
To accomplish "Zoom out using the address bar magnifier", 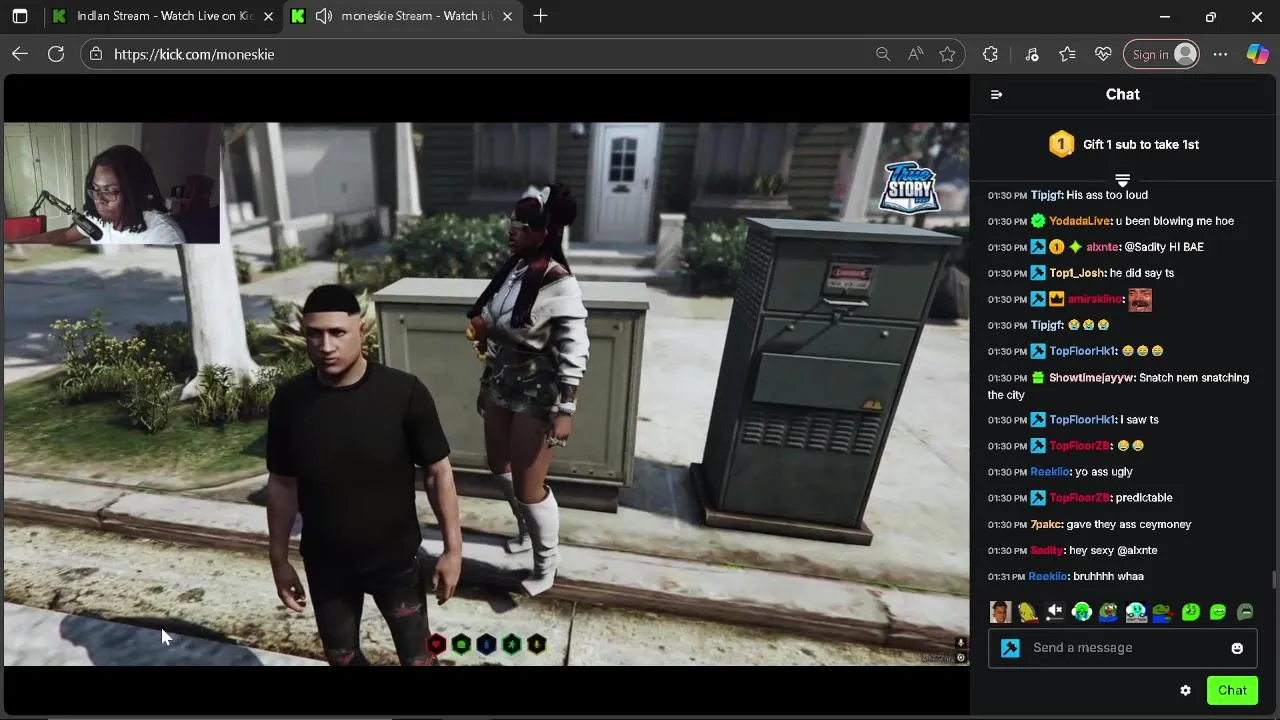I will click(883, 54).
